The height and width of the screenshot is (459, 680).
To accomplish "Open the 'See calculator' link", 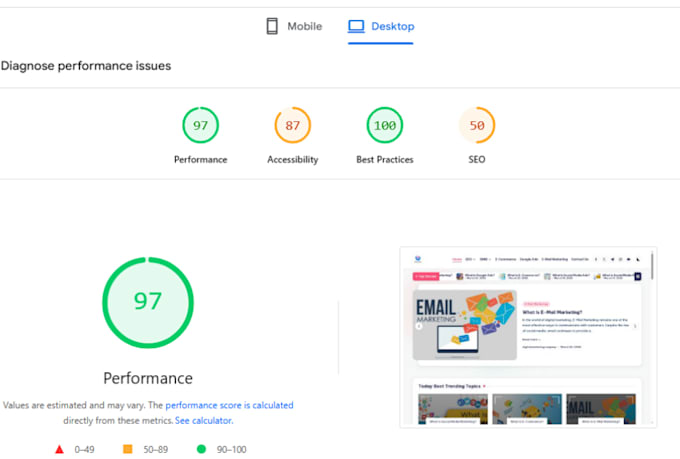I will point(203,420).
